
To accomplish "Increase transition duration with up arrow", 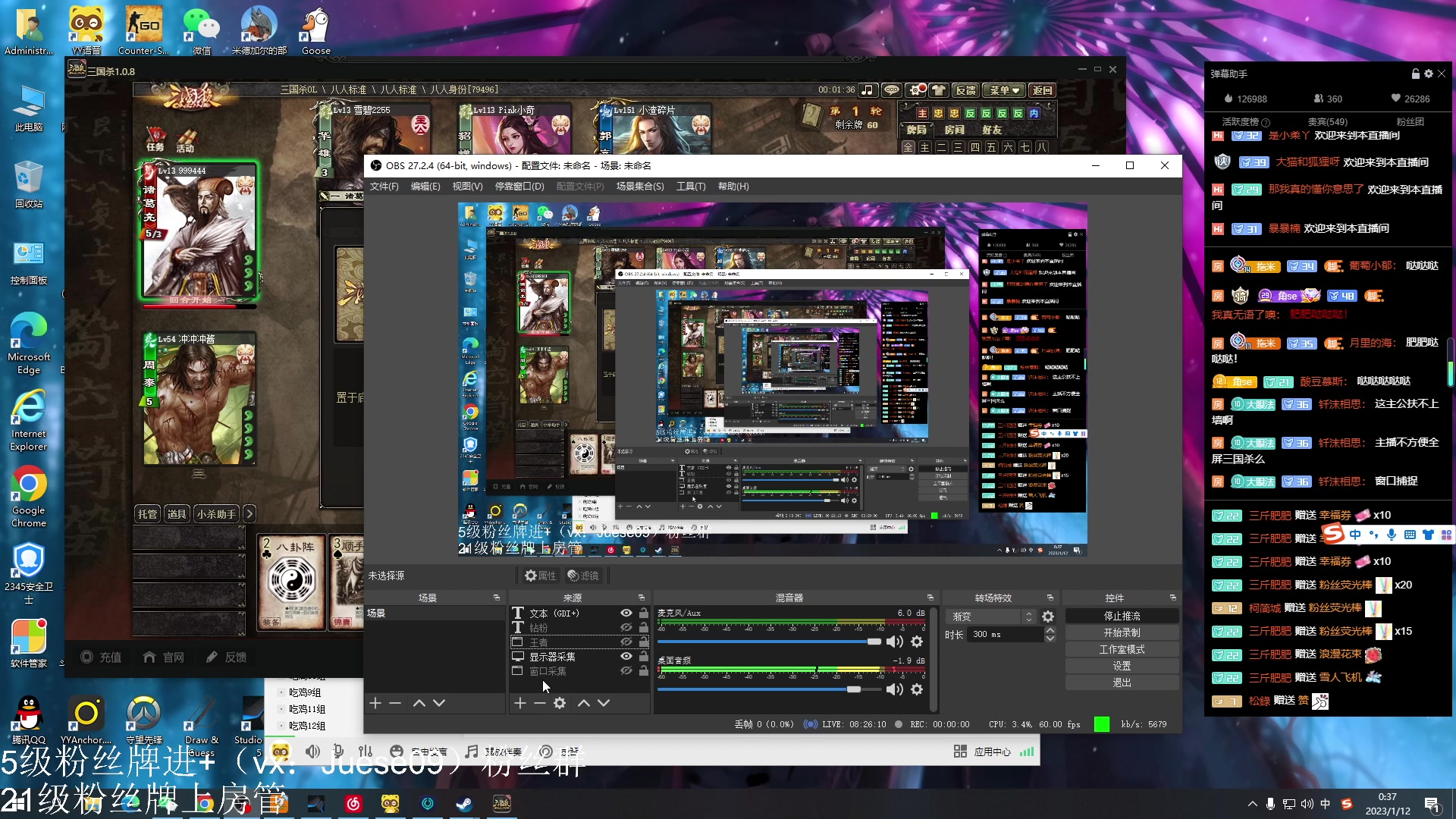I will (1050, 630).
